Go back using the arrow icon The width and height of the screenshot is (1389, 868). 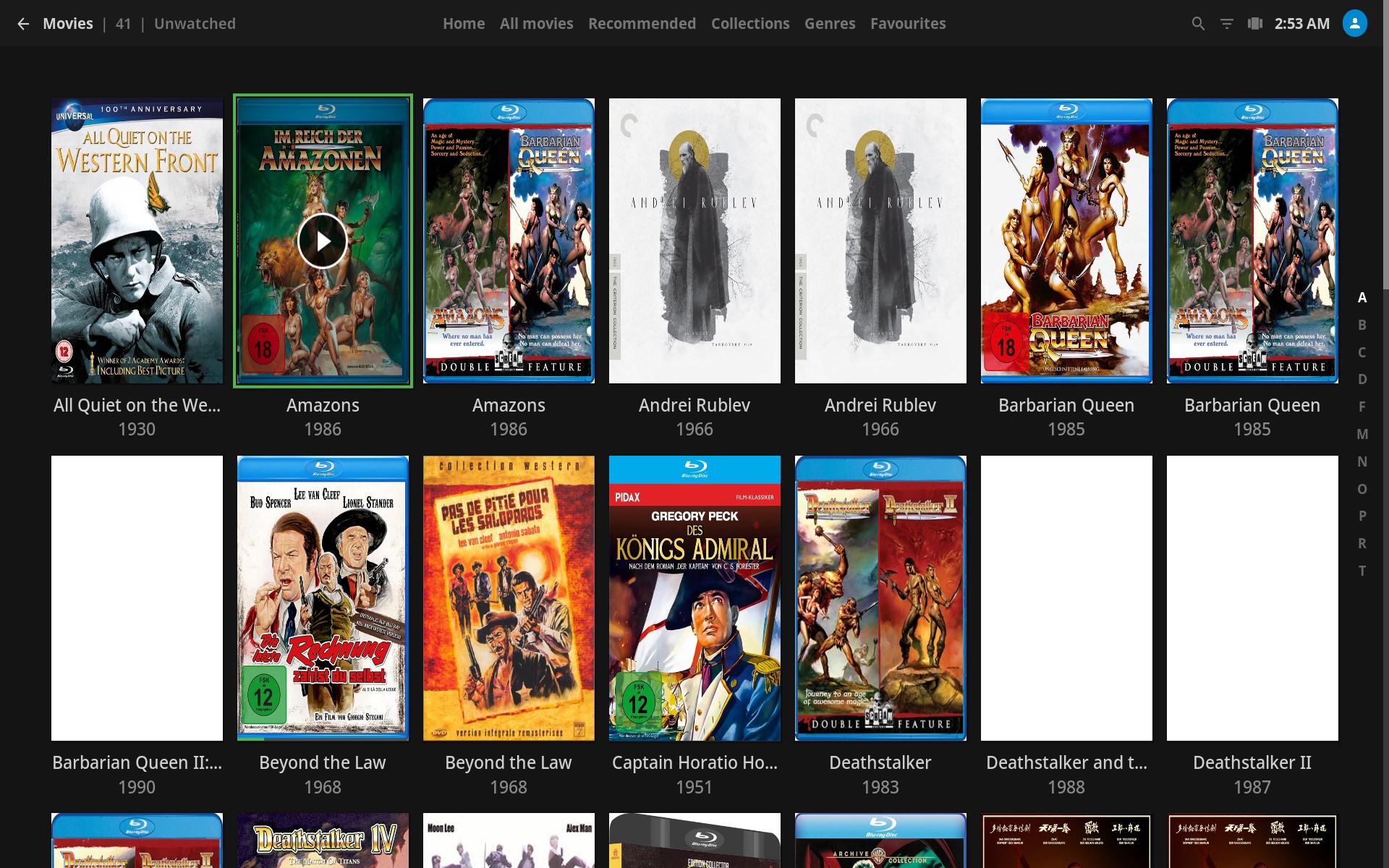(23, 24)
